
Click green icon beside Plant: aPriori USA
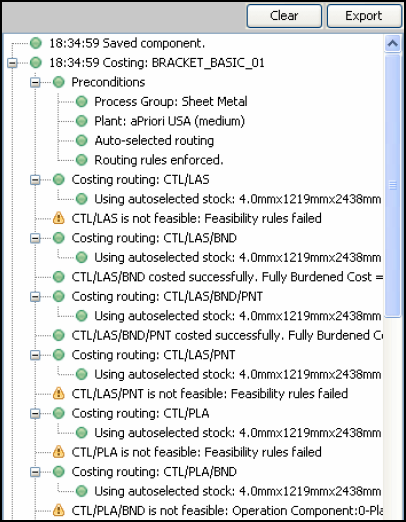point(81,121)
